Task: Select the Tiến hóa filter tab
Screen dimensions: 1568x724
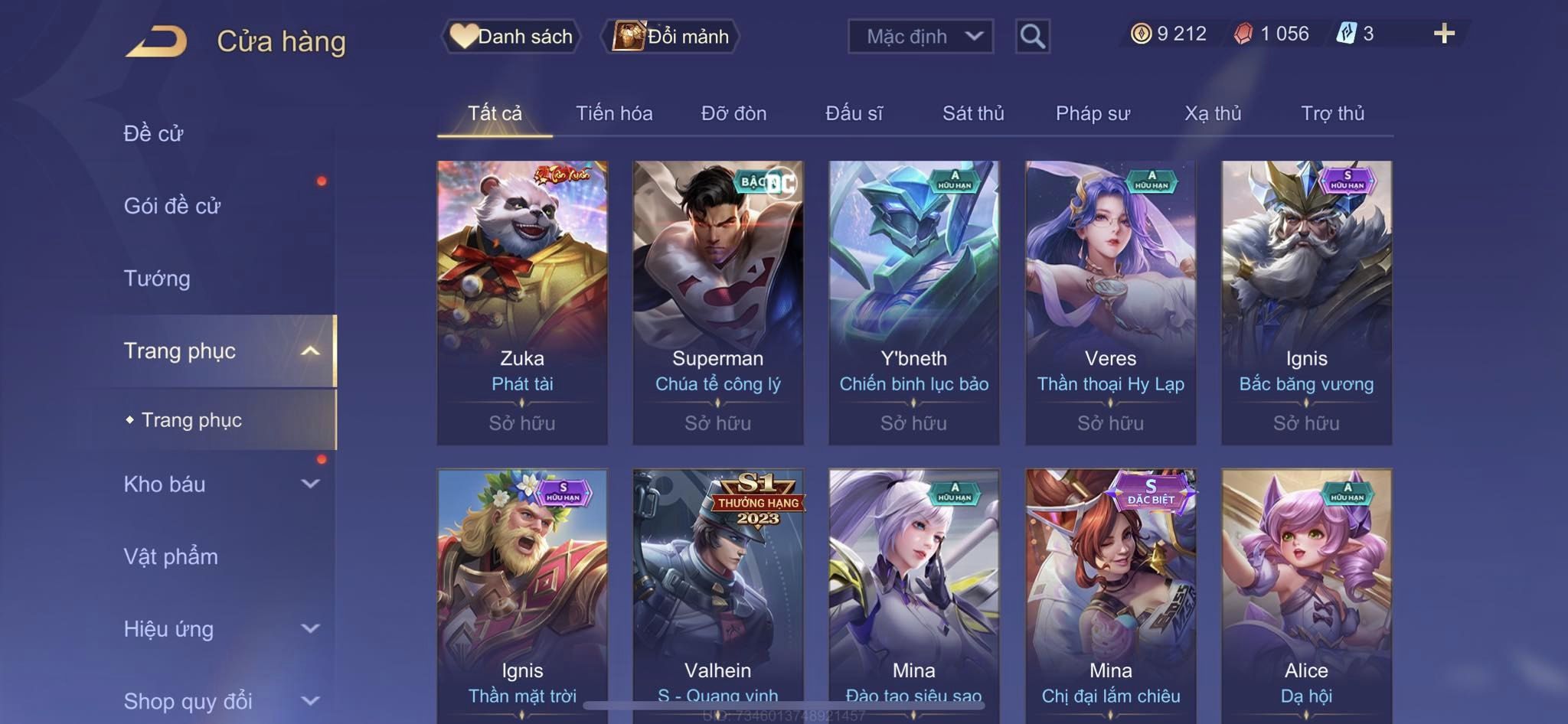Action: point(614,113)
